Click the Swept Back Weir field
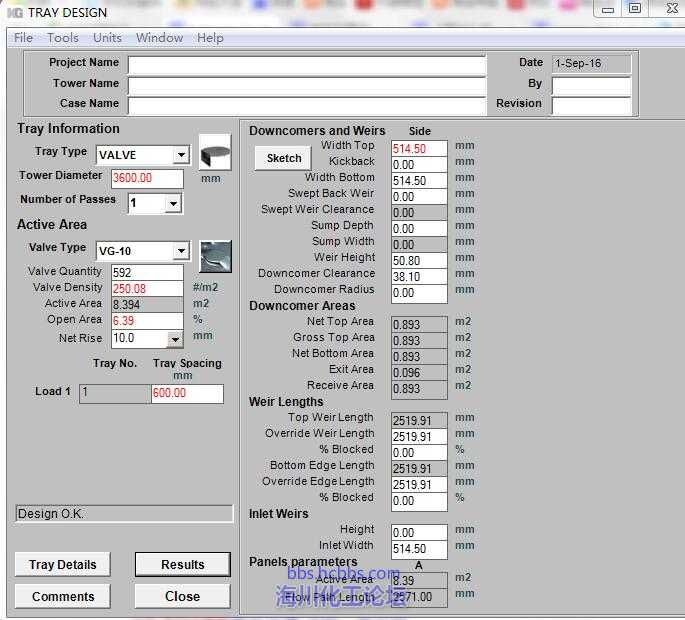Image resolution: width=685 pixels, height=620 pixels. [x=419, y=197]
